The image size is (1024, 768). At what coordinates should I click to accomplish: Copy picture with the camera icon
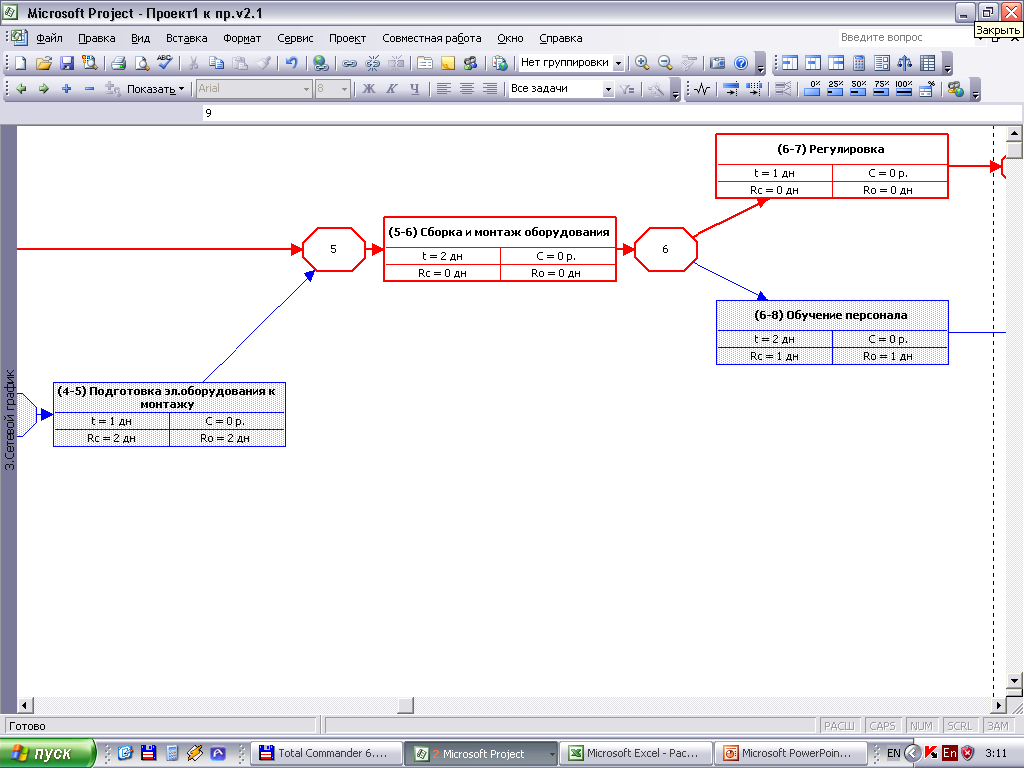pos(717,63)
